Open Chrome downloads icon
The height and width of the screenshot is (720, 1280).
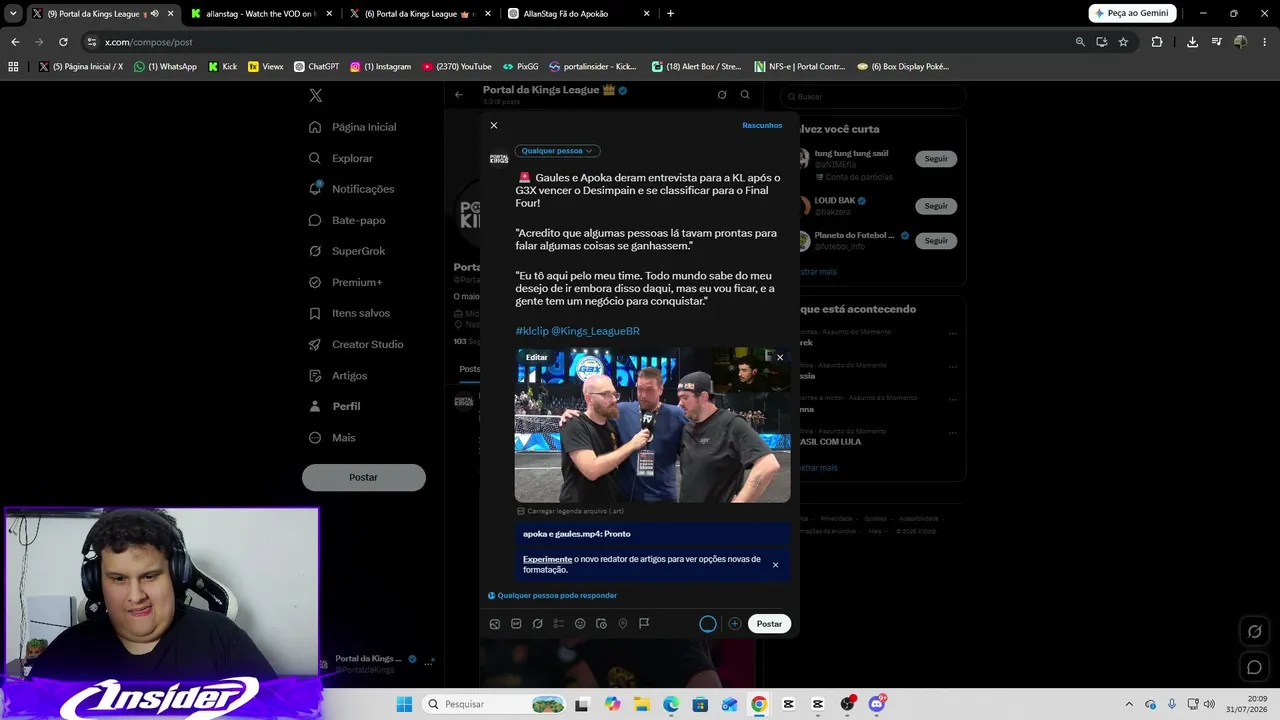pyautogui.click(x=1192, y=42)
